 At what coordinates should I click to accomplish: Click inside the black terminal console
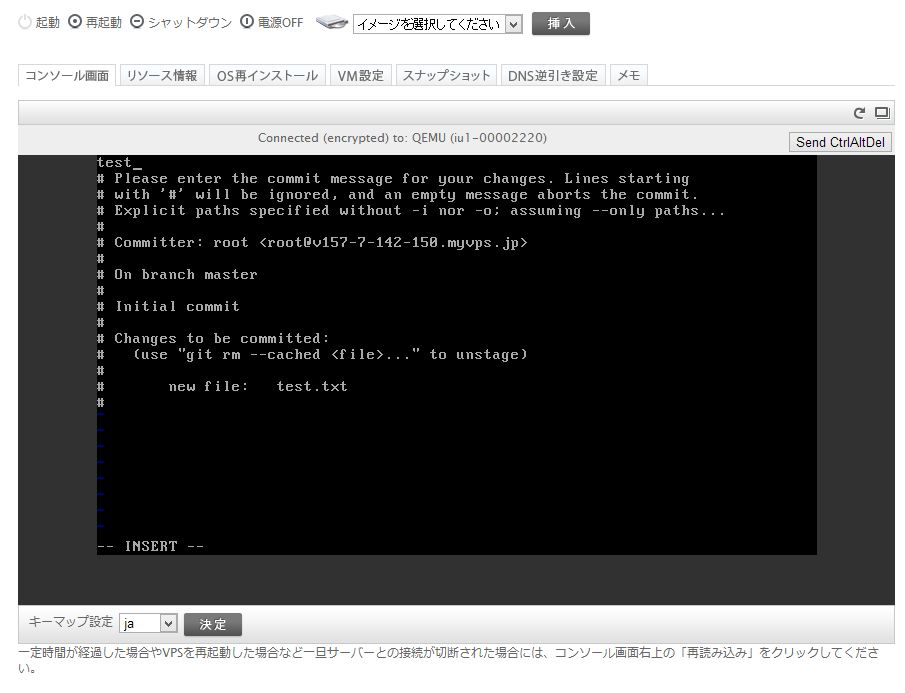pos(457,355)
